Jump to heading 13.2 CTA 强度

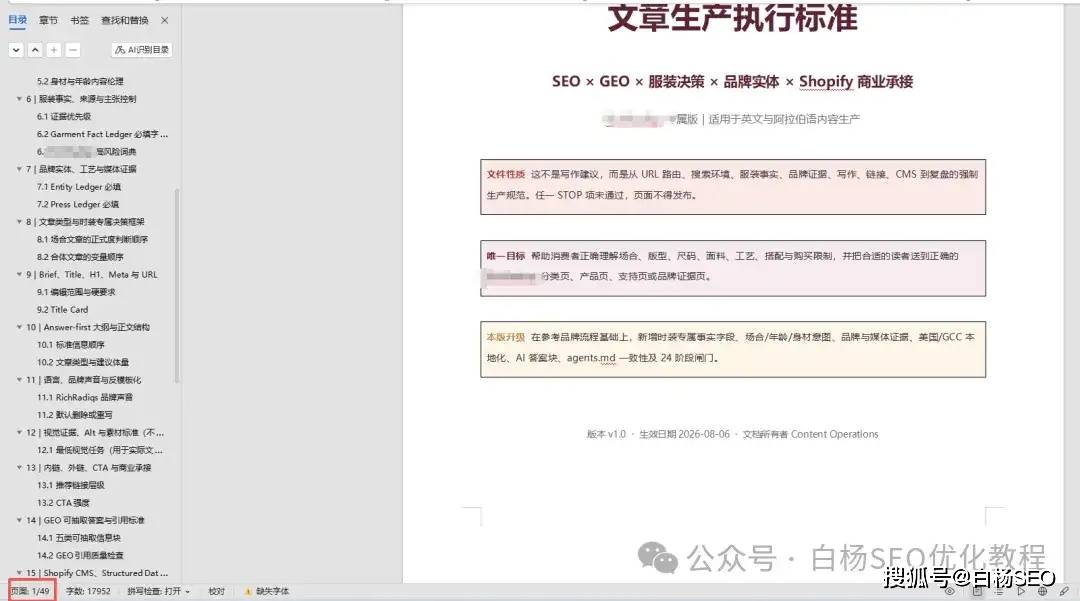coord(63,503)
